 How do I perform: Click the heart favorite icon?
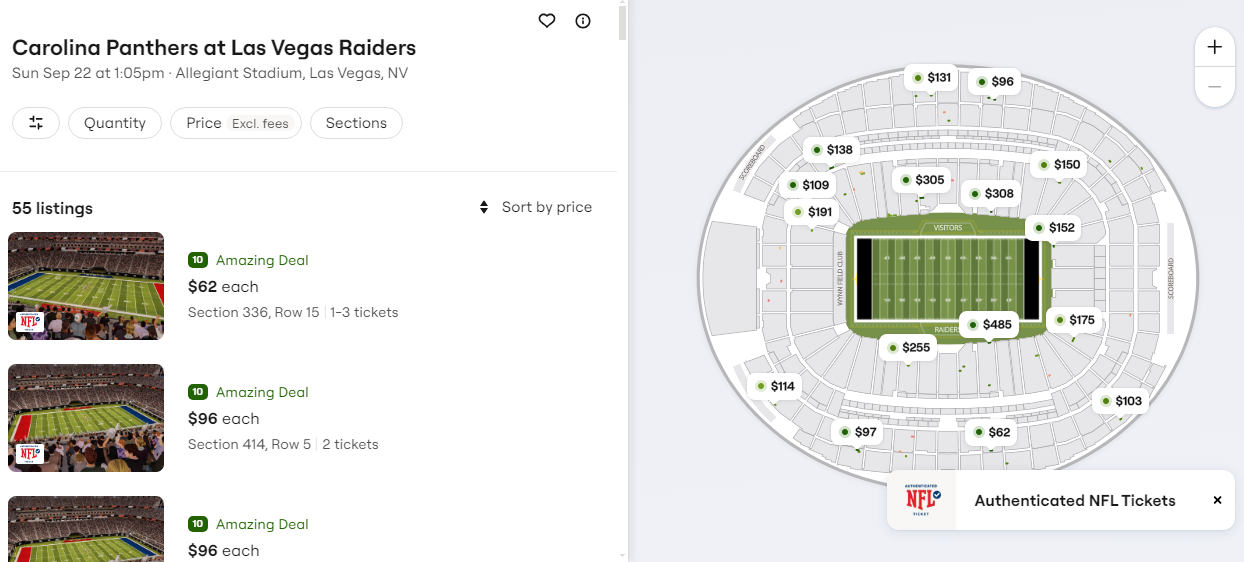tap(546, 21)
